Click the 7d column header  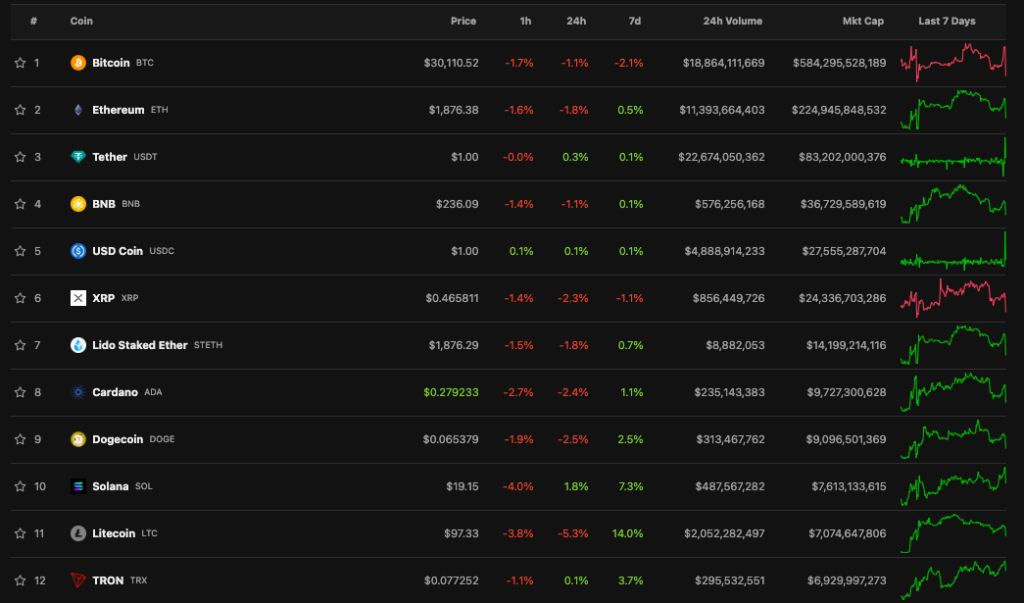[636, 21]
